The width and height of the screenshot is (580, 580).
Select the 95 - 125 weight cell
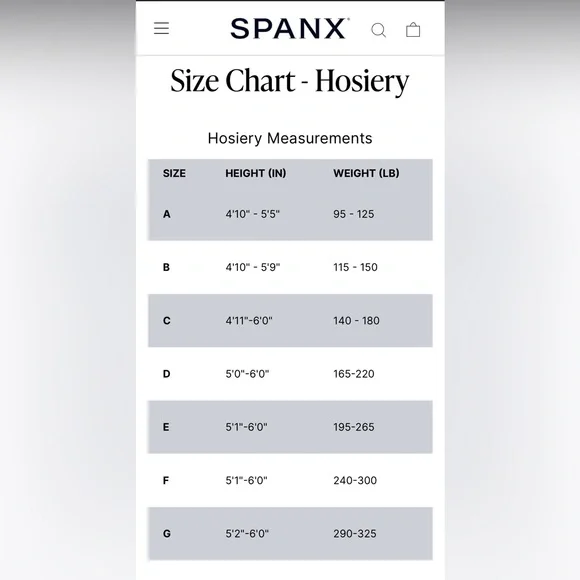354,214
